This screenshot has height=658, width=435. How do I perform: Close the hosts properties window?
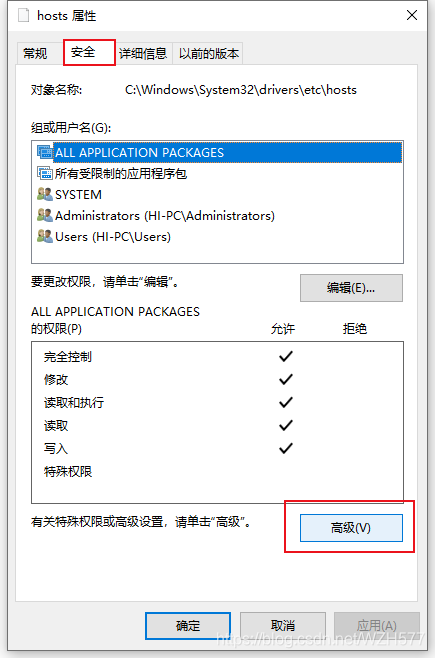coord(412,16)
